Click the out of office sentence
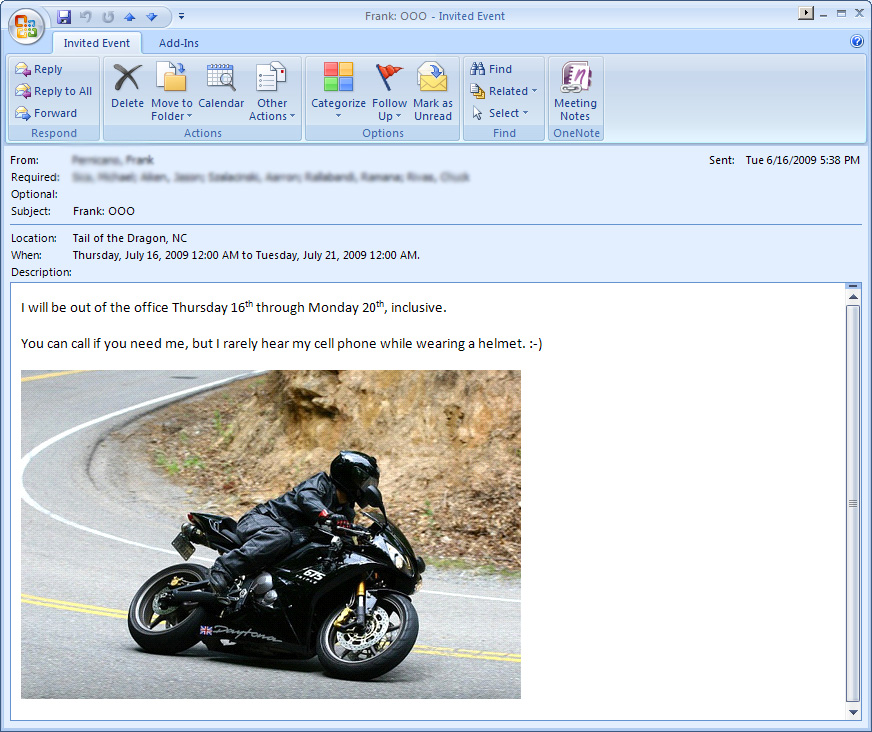 (x=234, y=307)
